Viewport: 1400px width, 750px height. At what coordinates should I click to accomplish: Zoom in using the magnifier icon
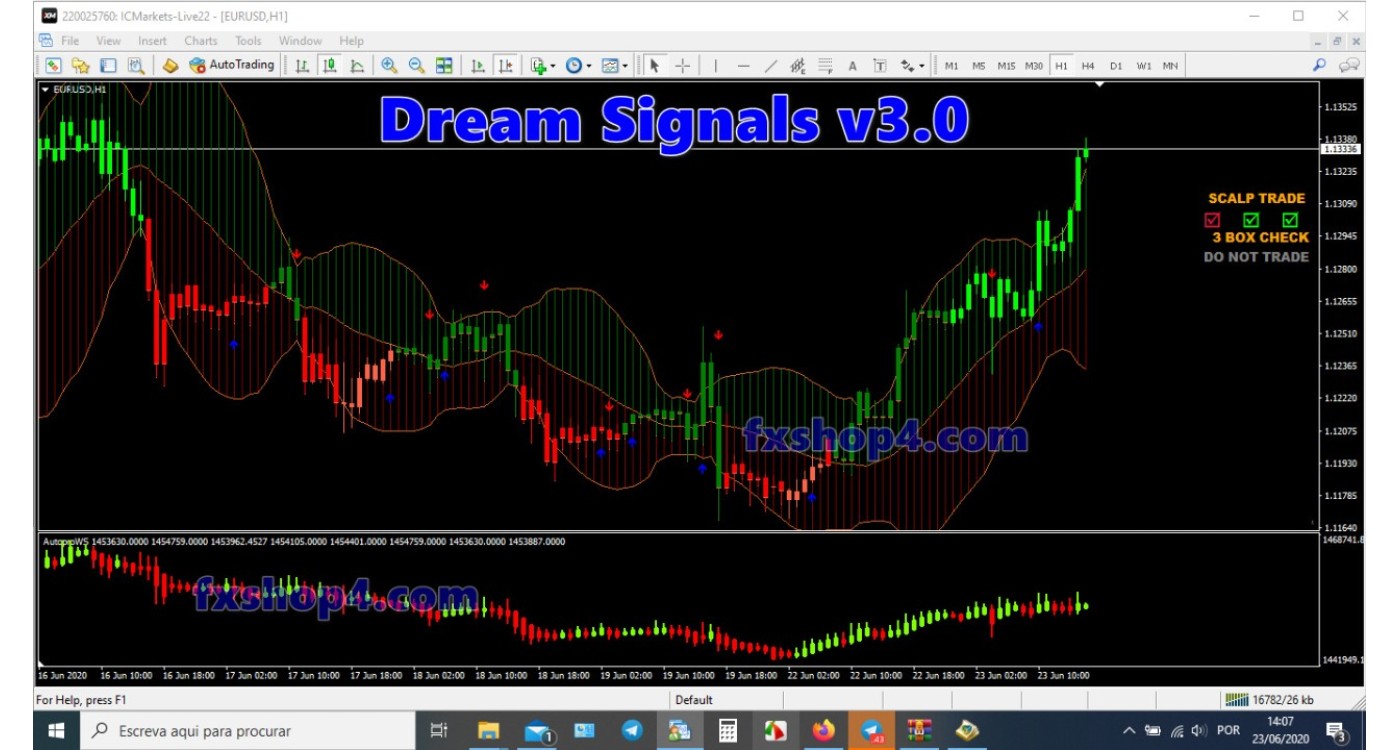[390, 65]
